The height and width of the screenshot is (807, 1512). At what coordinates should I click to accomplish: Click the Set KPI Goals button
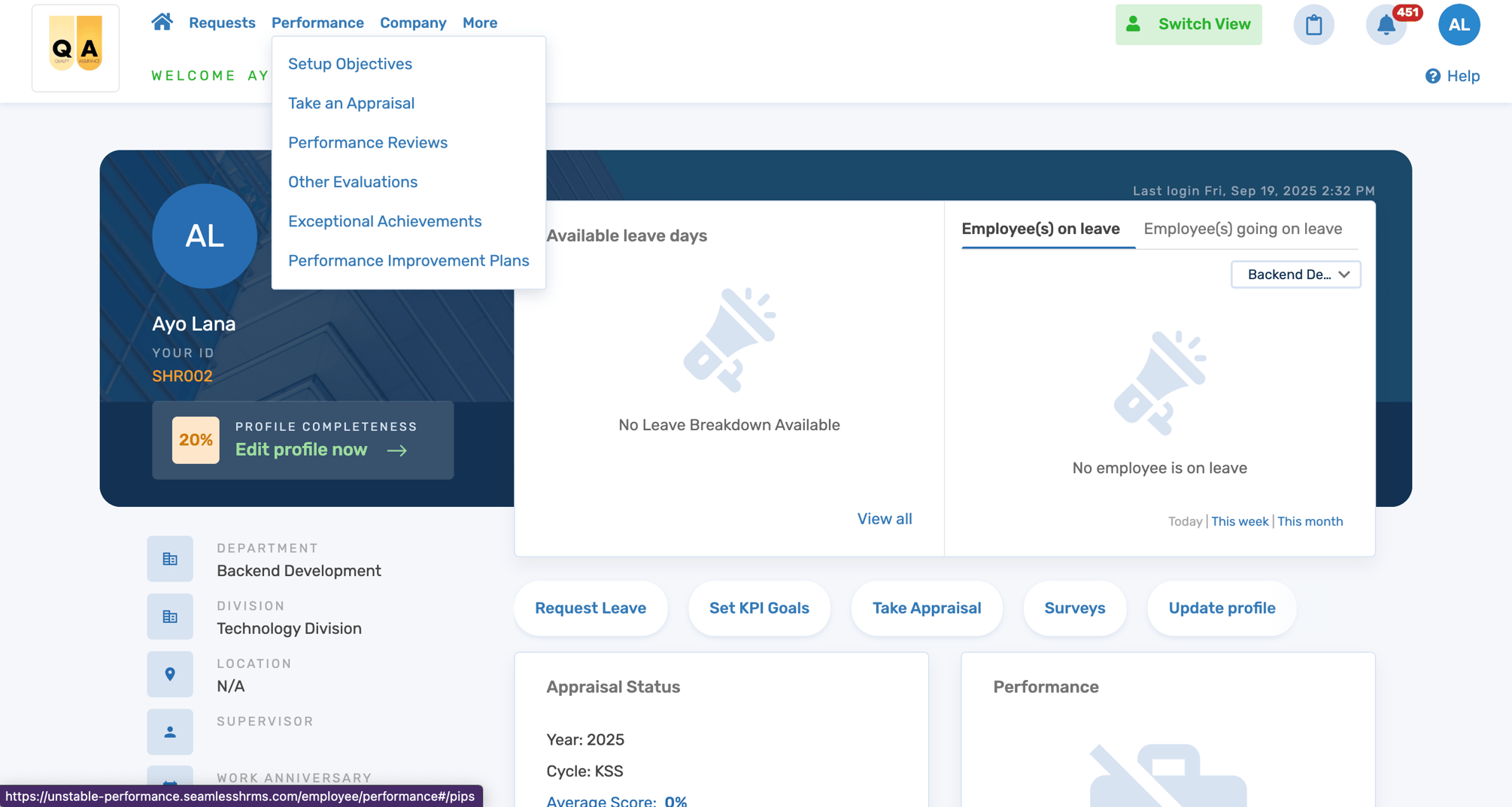pyautogui.click(x=759, y=608)
